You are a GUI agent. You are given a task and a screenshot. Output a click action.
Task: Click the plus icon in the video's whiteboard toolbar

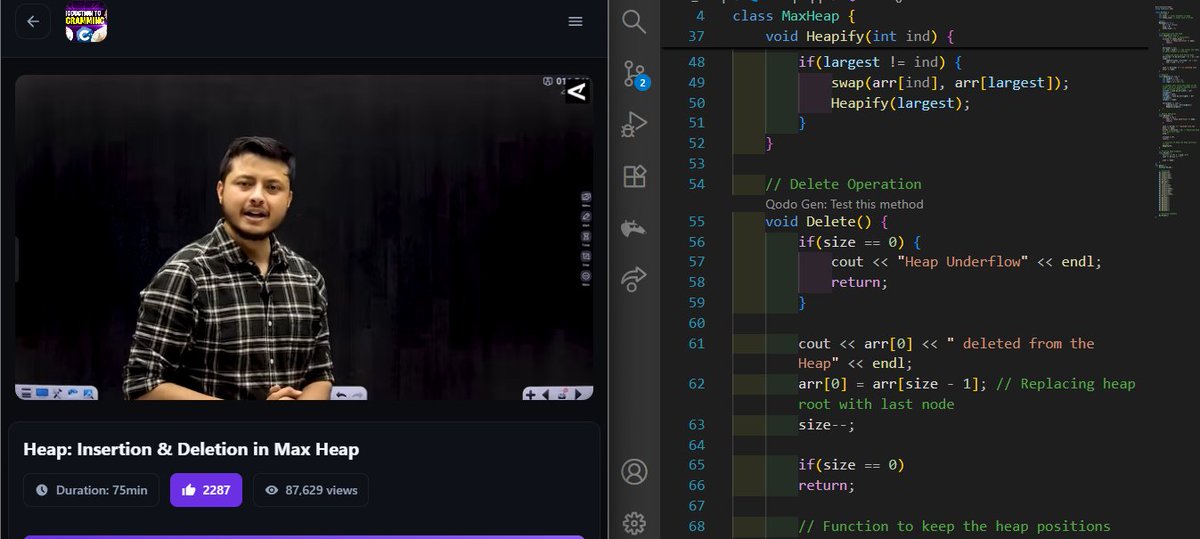pyautogui.click(x=530, y=394)
